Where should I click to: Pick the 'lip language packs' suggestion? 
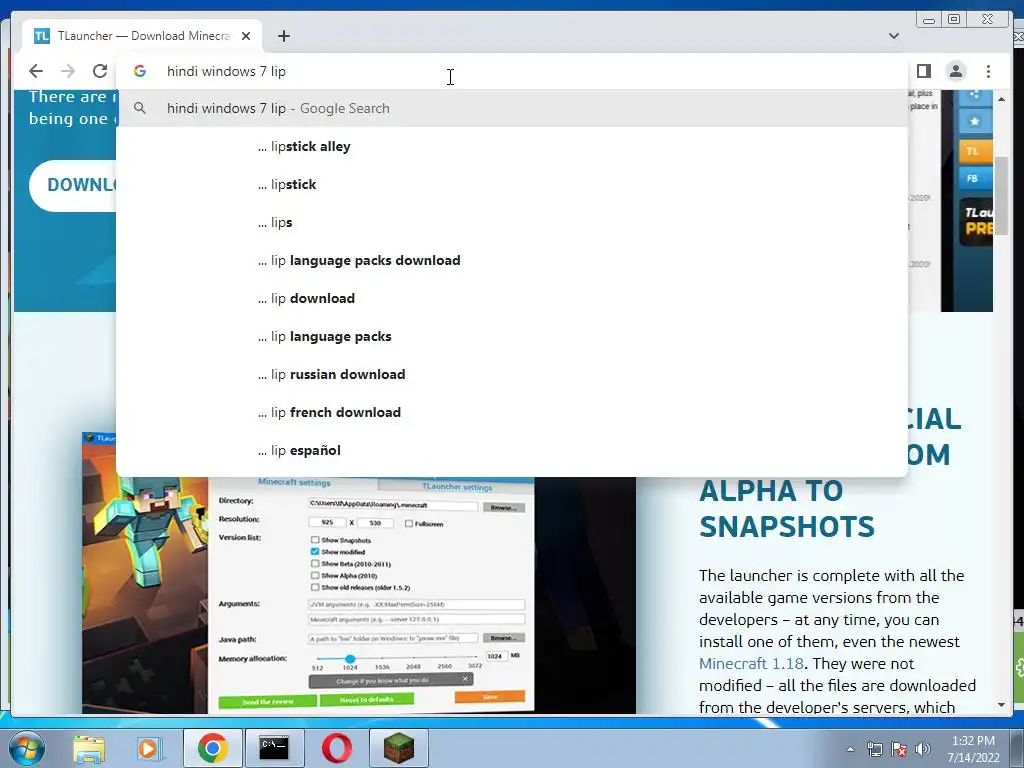(x=512, y=336)
